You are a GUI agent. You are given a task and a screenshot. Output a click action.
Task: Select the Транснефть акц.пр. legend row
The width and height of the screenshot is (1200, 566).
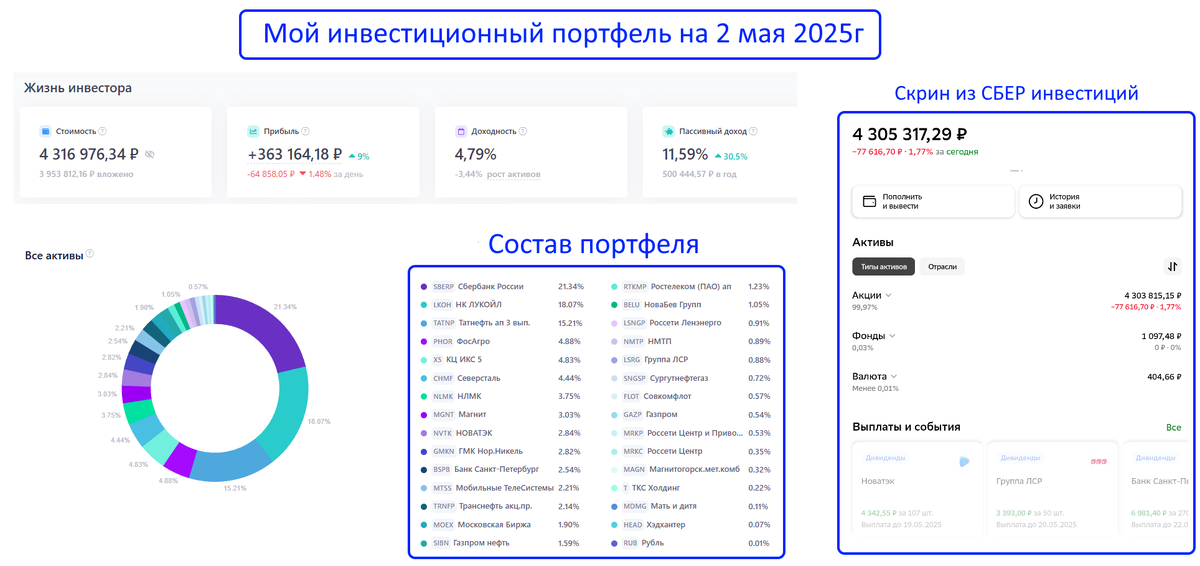click(x=501, y=506)
